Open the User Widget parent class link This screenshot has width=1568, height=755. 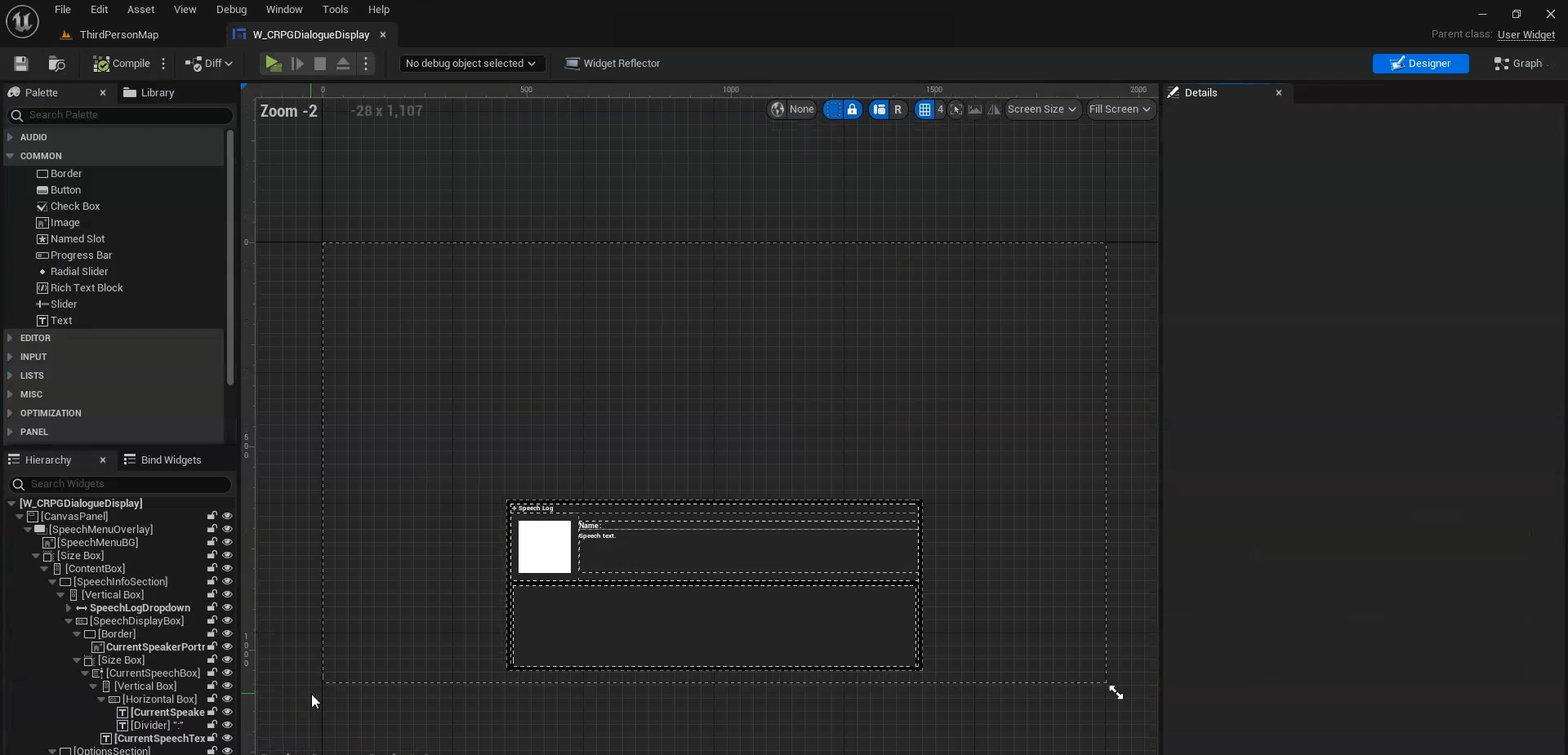(x=1526, y=35)
